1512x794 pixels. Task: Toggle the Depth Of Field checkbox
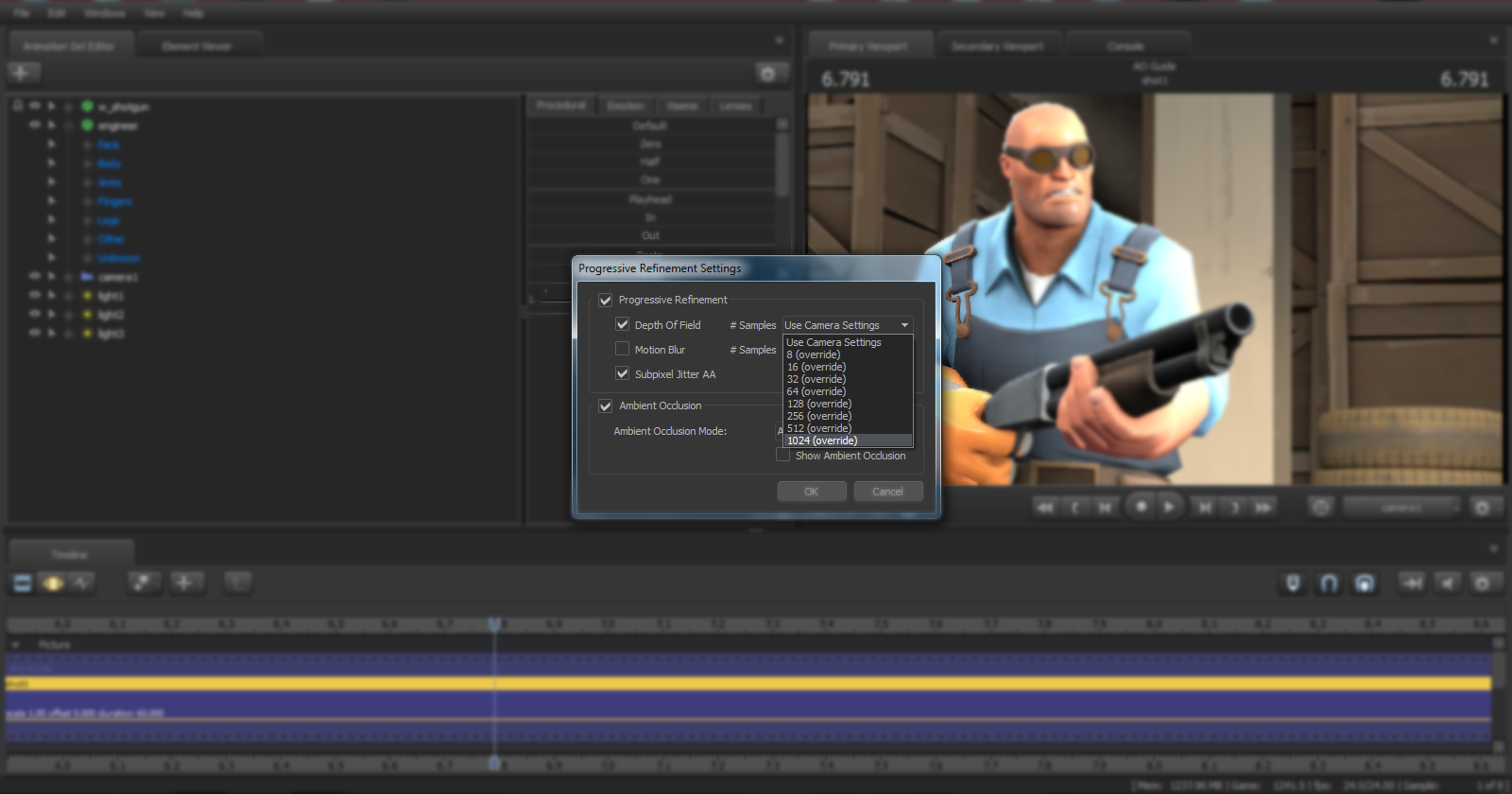point(622,324)
